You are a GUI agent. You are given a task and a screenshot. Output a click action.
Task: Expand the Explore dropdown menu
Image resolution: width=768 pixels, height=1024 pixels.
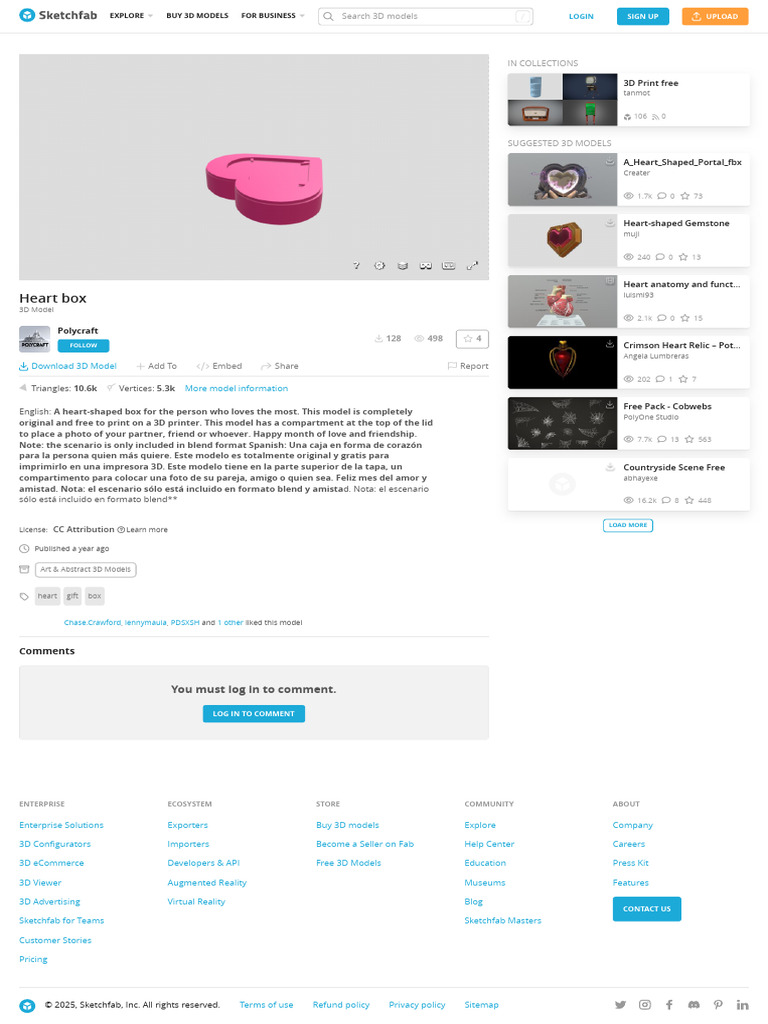(131, 16)
